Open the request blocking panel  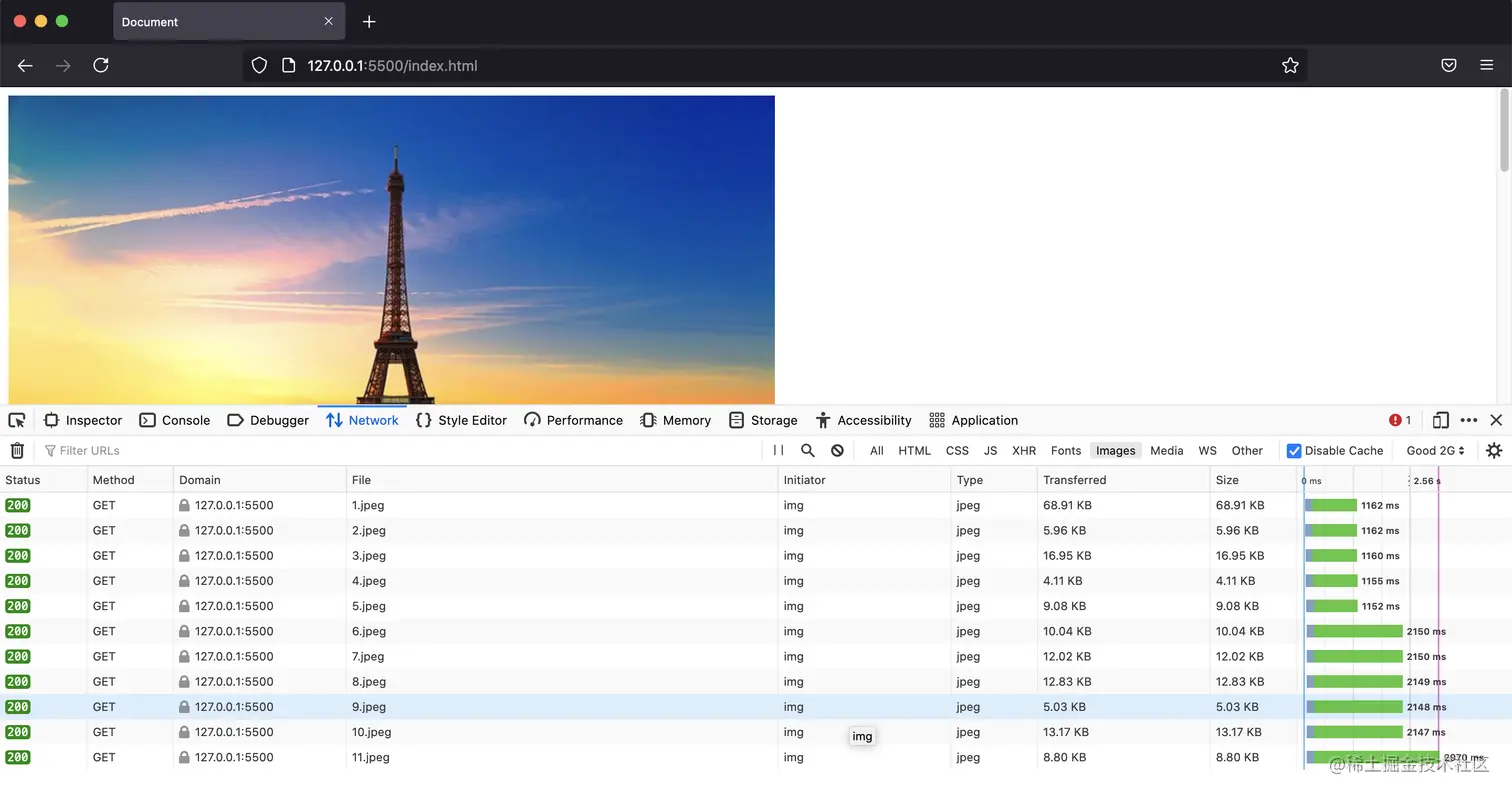[x=837, y=450]
